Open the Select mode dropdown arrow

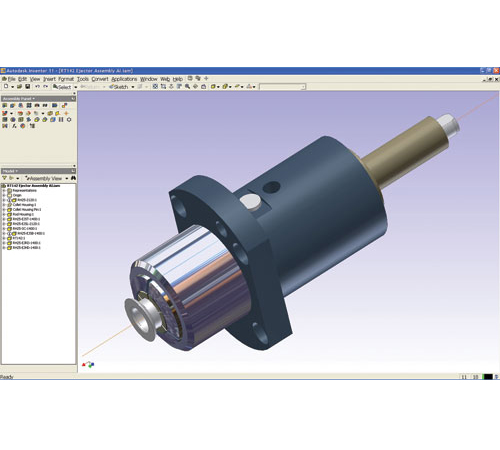[76, 87]
